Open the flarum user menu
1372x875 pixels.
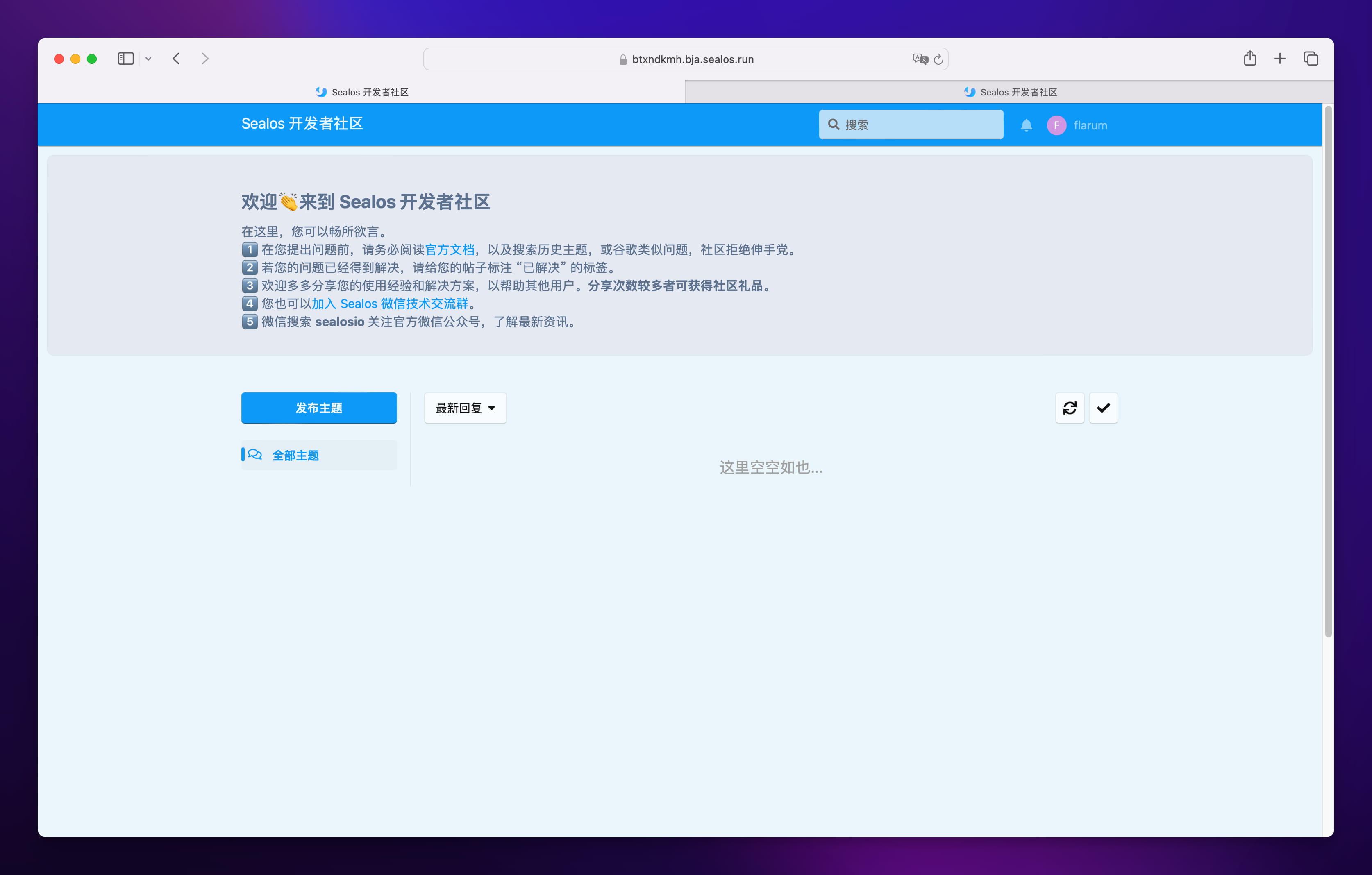click(x=1077, y=125)
